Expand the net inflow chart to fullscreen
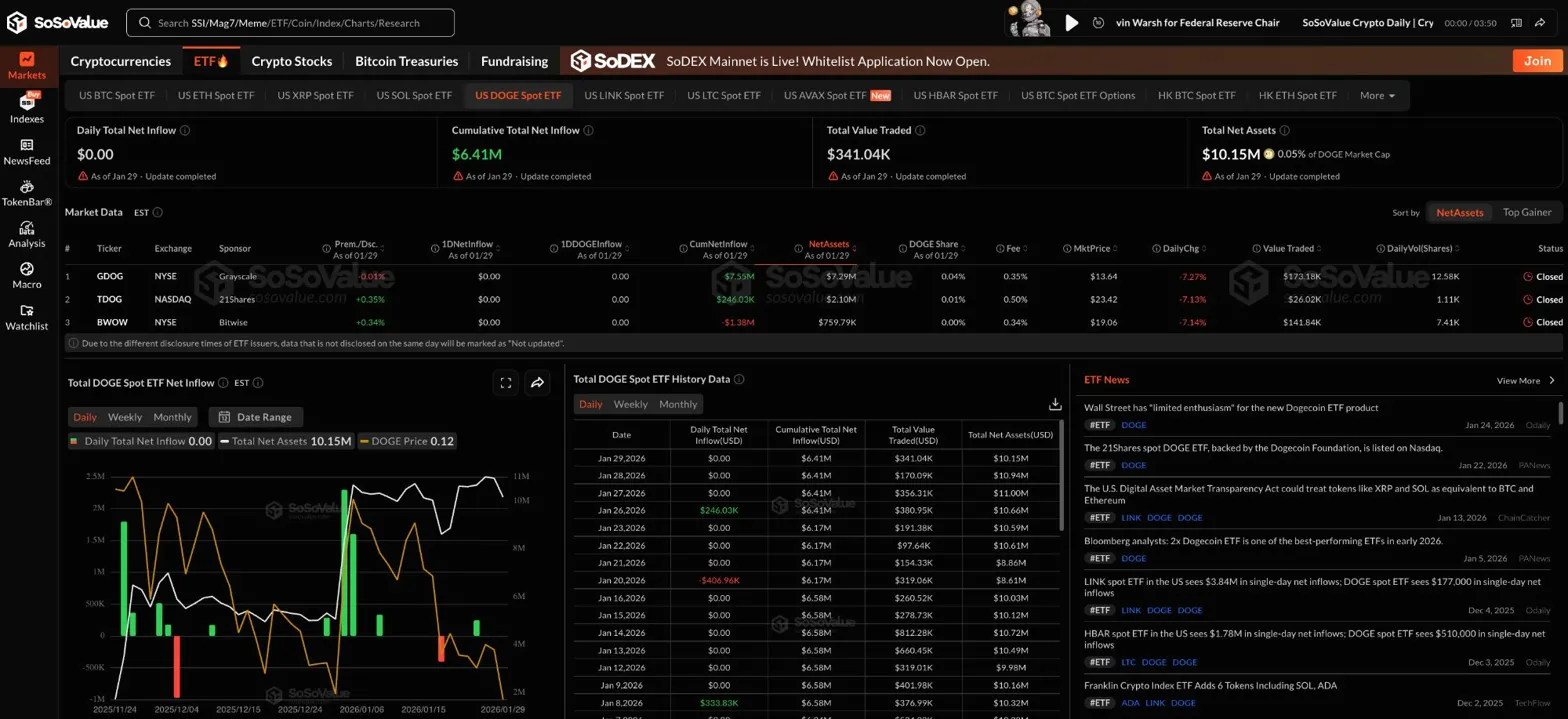The image size is (1568, 719). click(x=506, y=382)
